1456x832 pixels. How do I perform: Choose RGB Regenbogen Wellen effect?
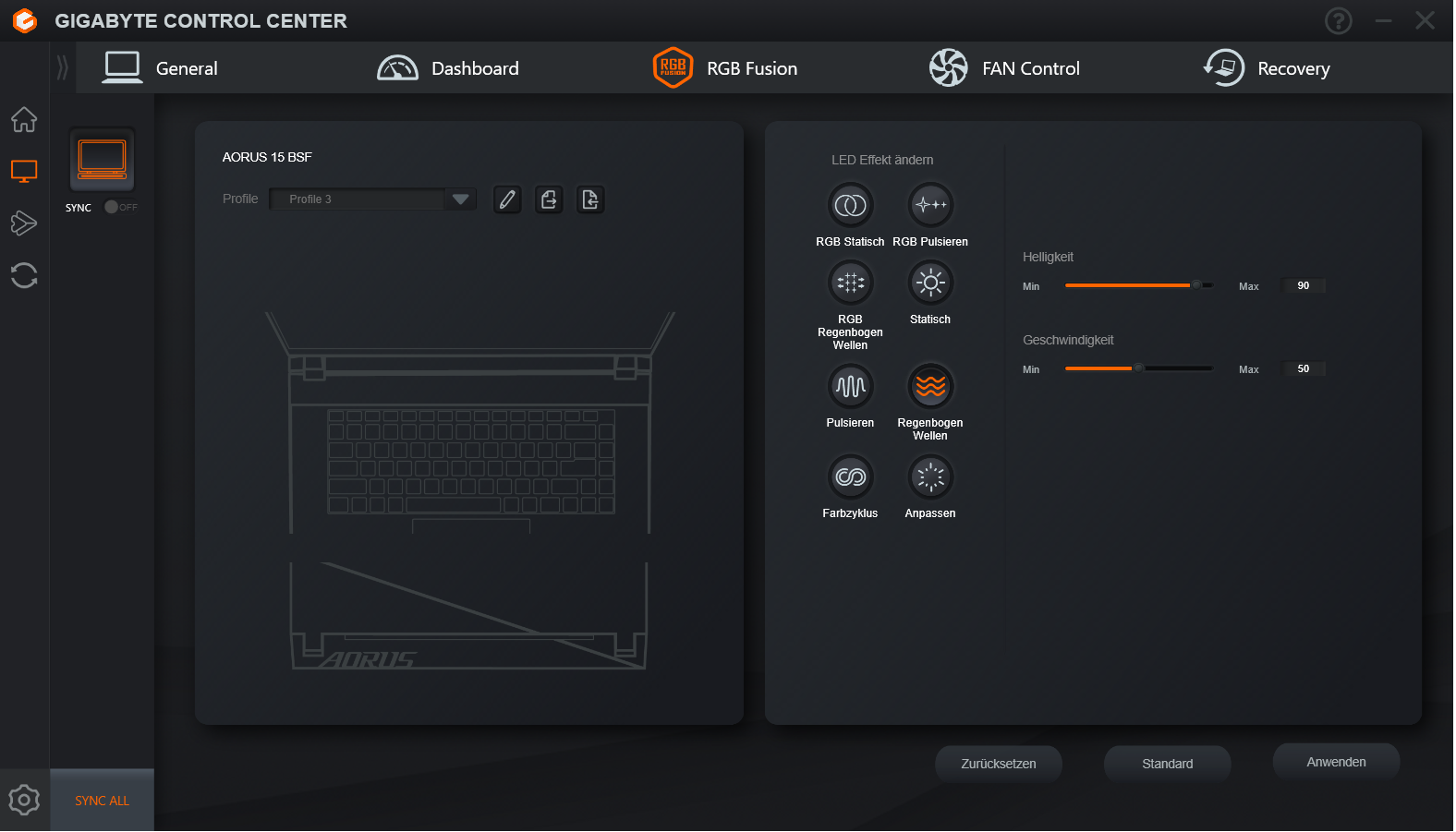click(x=850, y=283)
